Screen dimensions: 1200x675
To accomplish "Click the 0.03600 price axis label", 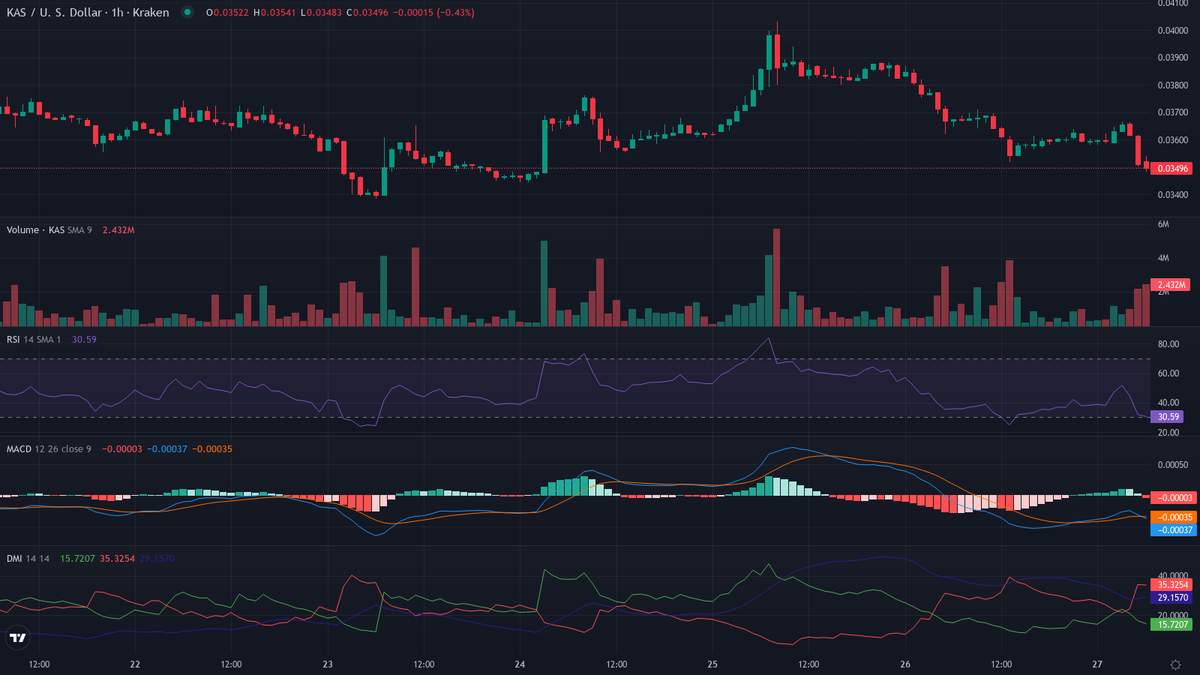I will pos(1172,140).
